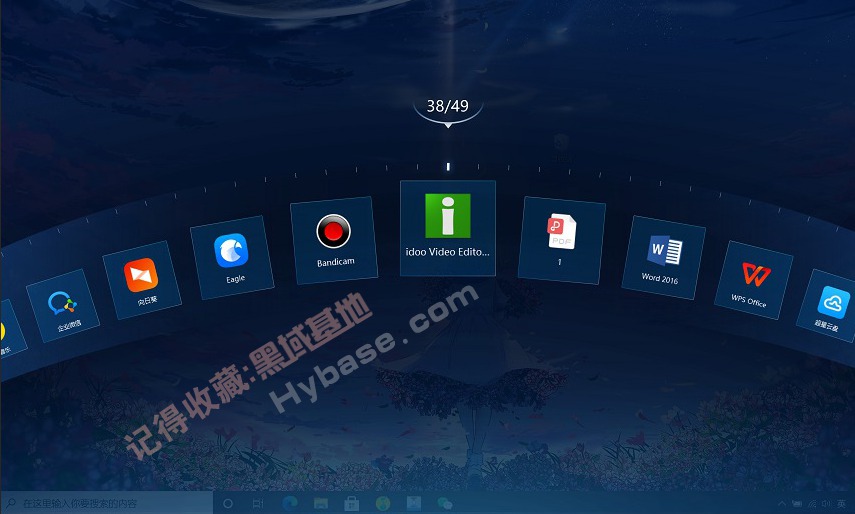Click the volume icon in system tray
Image resolution: width=855 pixels, height=514 pixels.
pos(826,504)
